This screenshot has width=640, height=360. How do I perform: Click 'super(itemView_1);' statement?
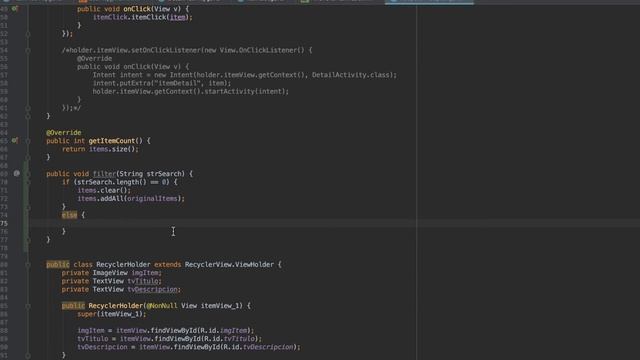click(x=112, y=314)
